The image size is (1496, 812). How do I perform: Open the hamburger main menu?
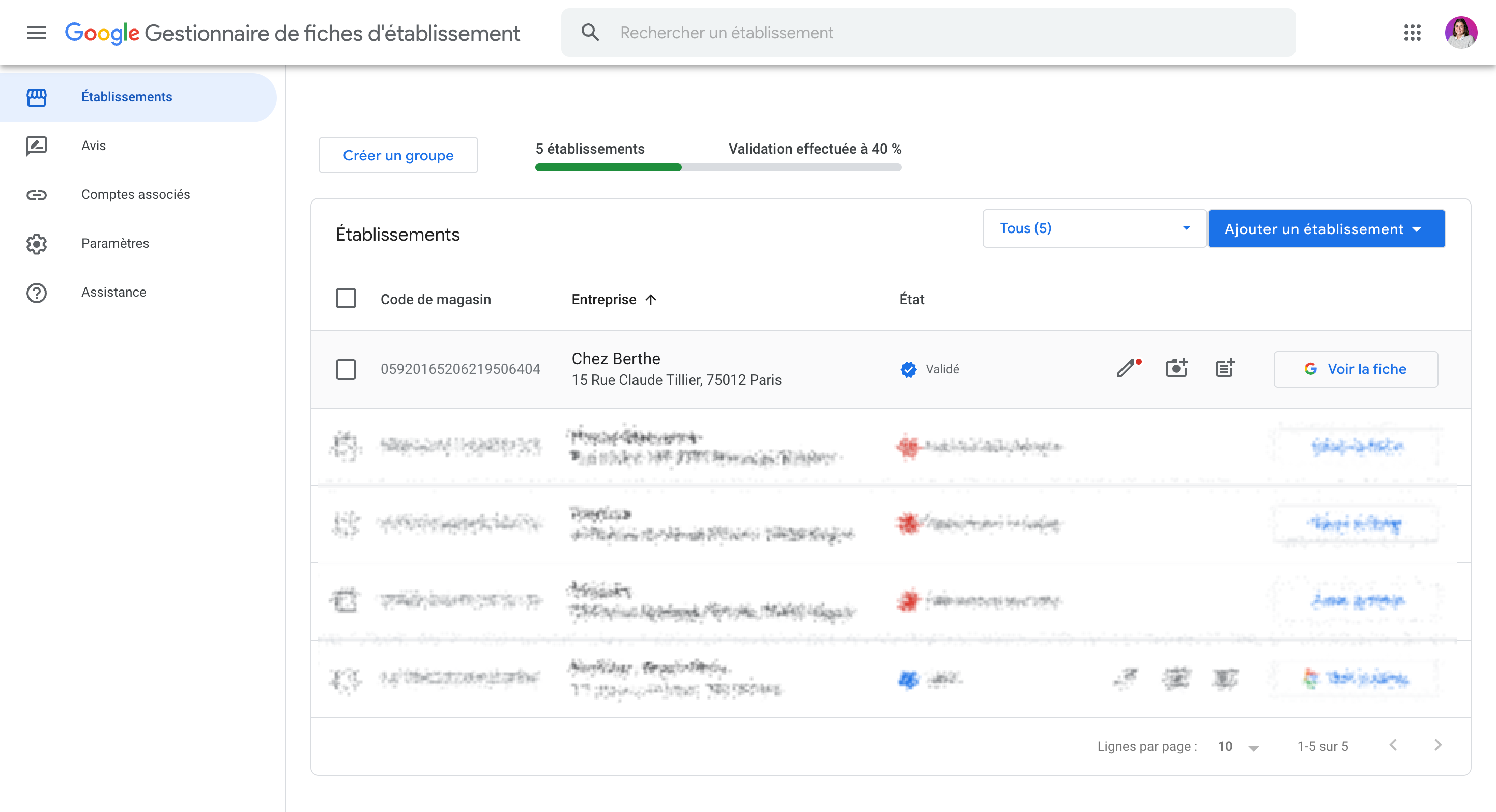click(36, 33)
